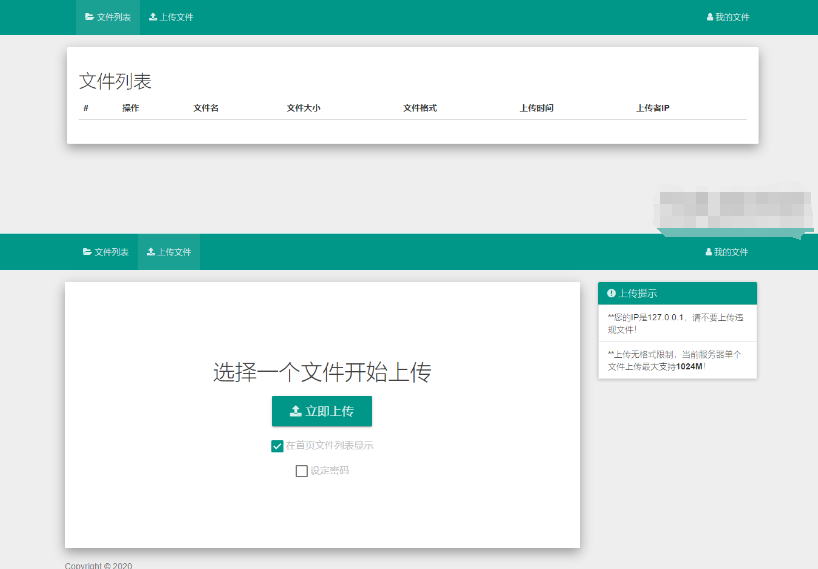Click the 上传时间 column header
The width and height of the screenshot is (818, 569).
click(536, 108)
